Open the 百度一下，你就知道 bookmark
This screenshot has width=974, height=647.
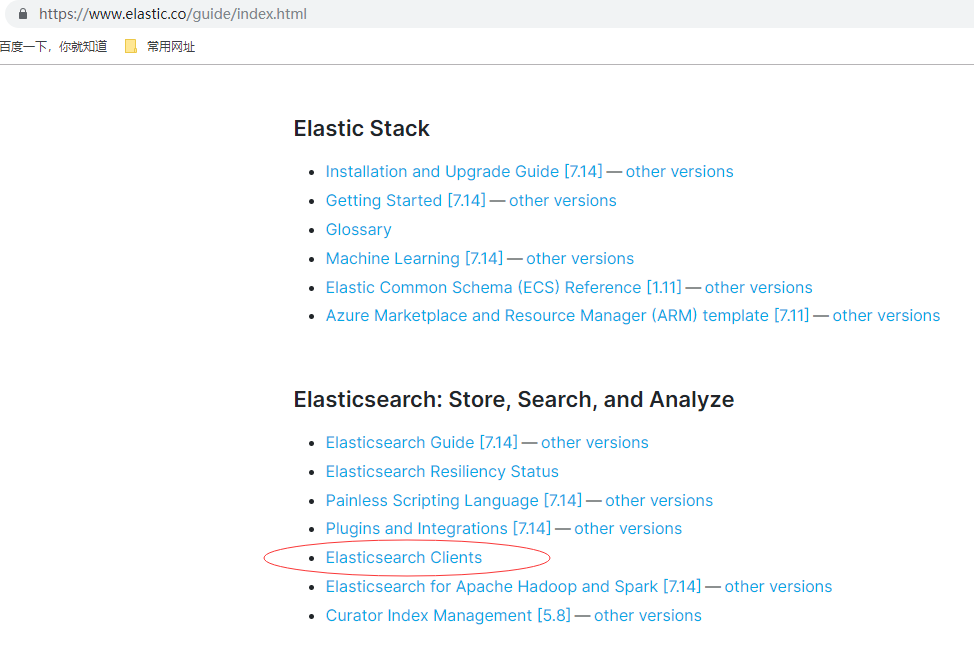point(53,47)
